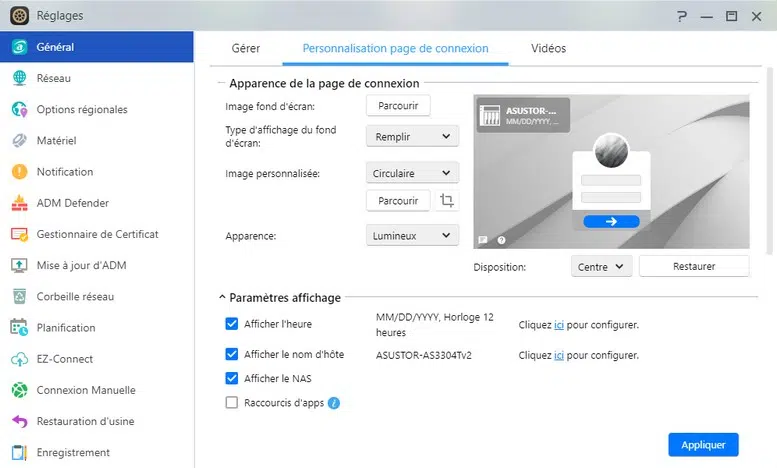The image size is (777, 468).
Task: Click the question mark icon in login preview
Action: (501, 240)
